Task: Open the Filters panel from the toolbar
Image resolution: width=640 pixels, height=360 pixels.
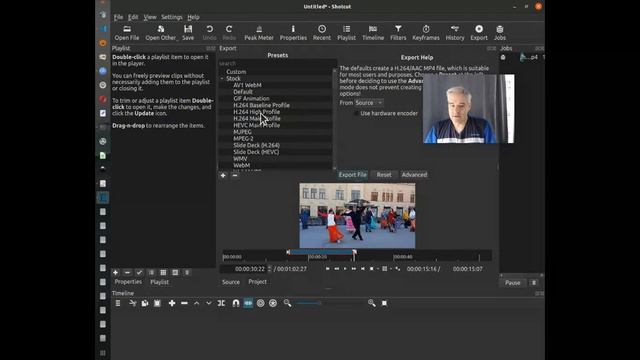Action: tap(398, 33)
